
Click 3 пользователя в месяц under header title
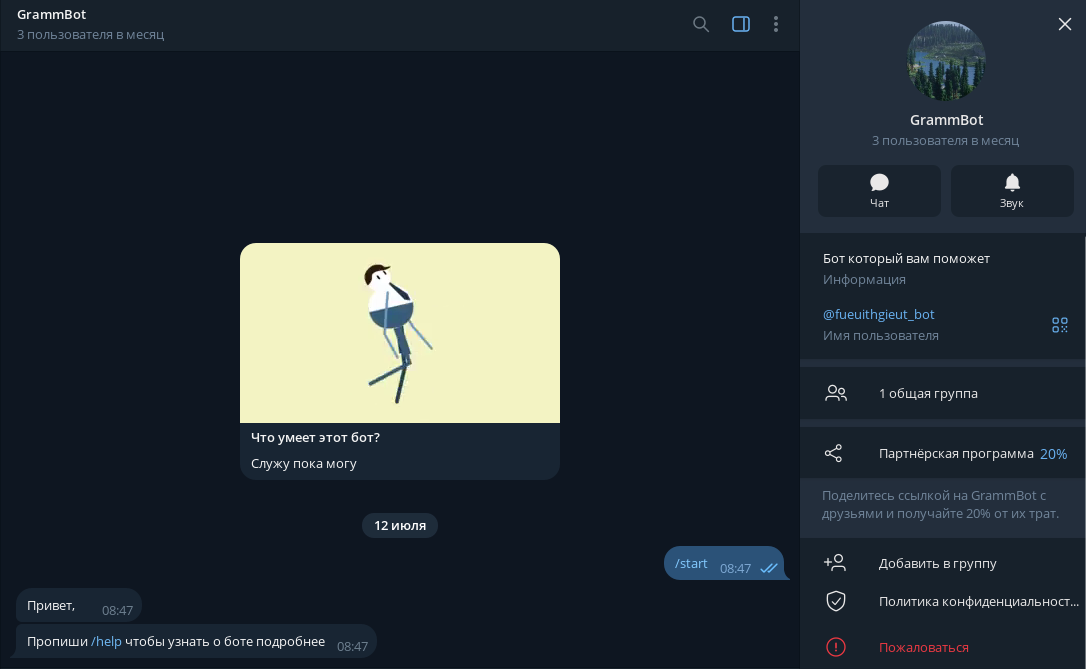tap(90, 35)
